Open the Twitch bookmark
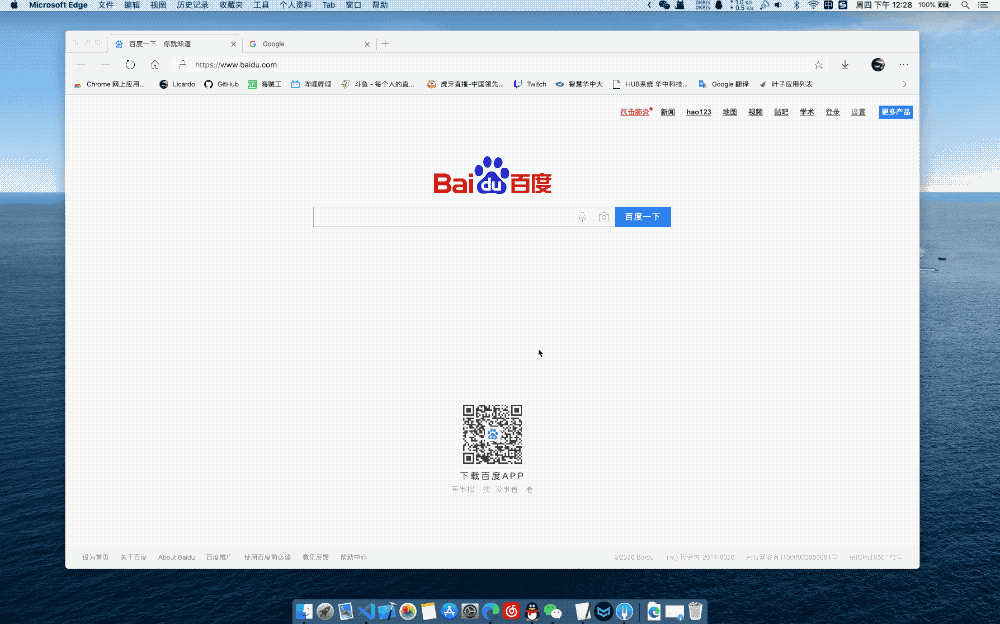This screenshot has width=1000, height=624. click(x=530, y=84)
